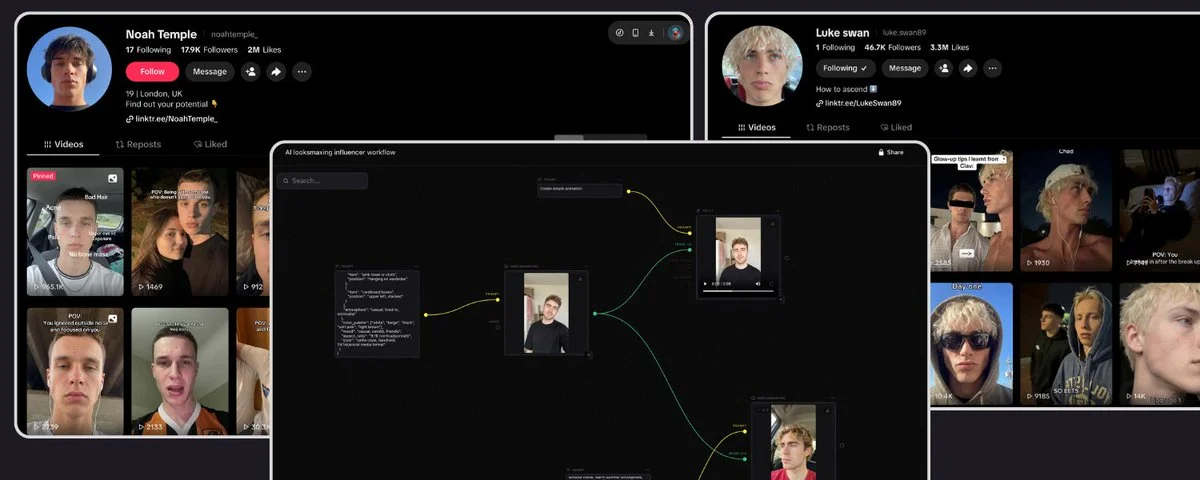Click the add-friend icon on Noah Temple's profile
1200x480 pixels.
pyautogui.click(x=250, y=72)
